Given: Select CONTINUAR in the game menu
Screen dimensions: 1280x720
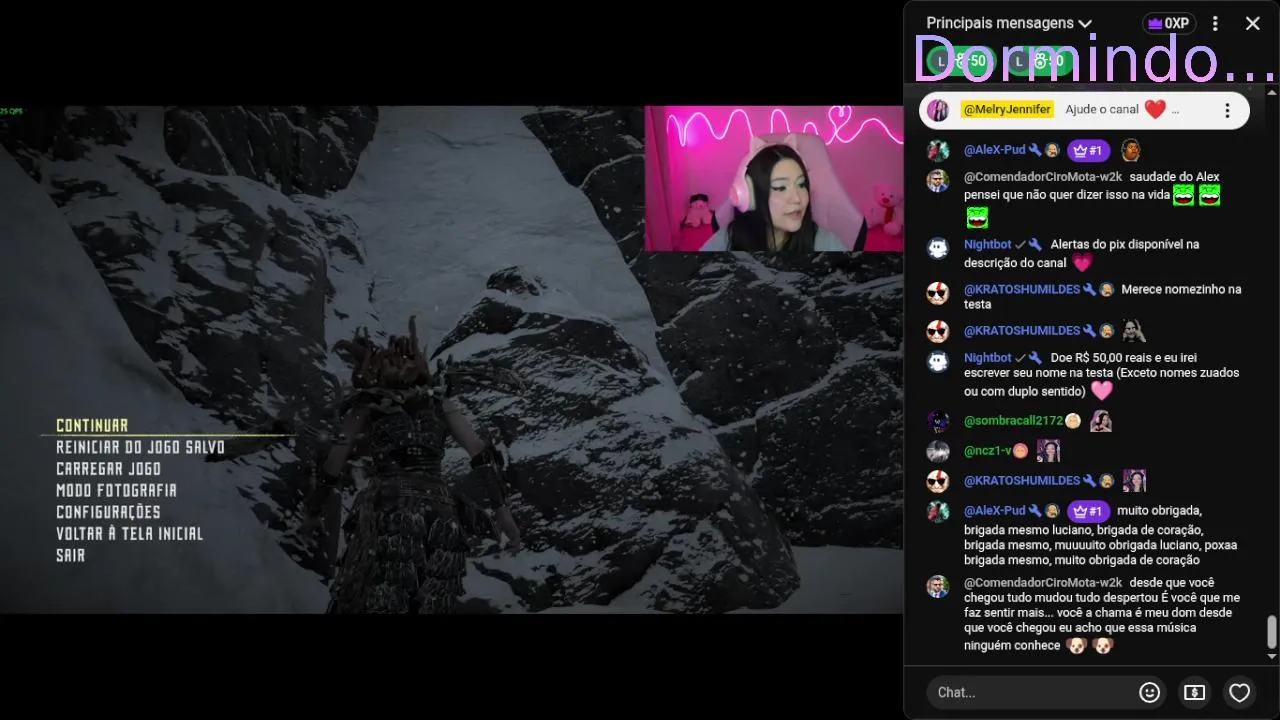Looking at the screenshot, I should [x=92, y=426].
